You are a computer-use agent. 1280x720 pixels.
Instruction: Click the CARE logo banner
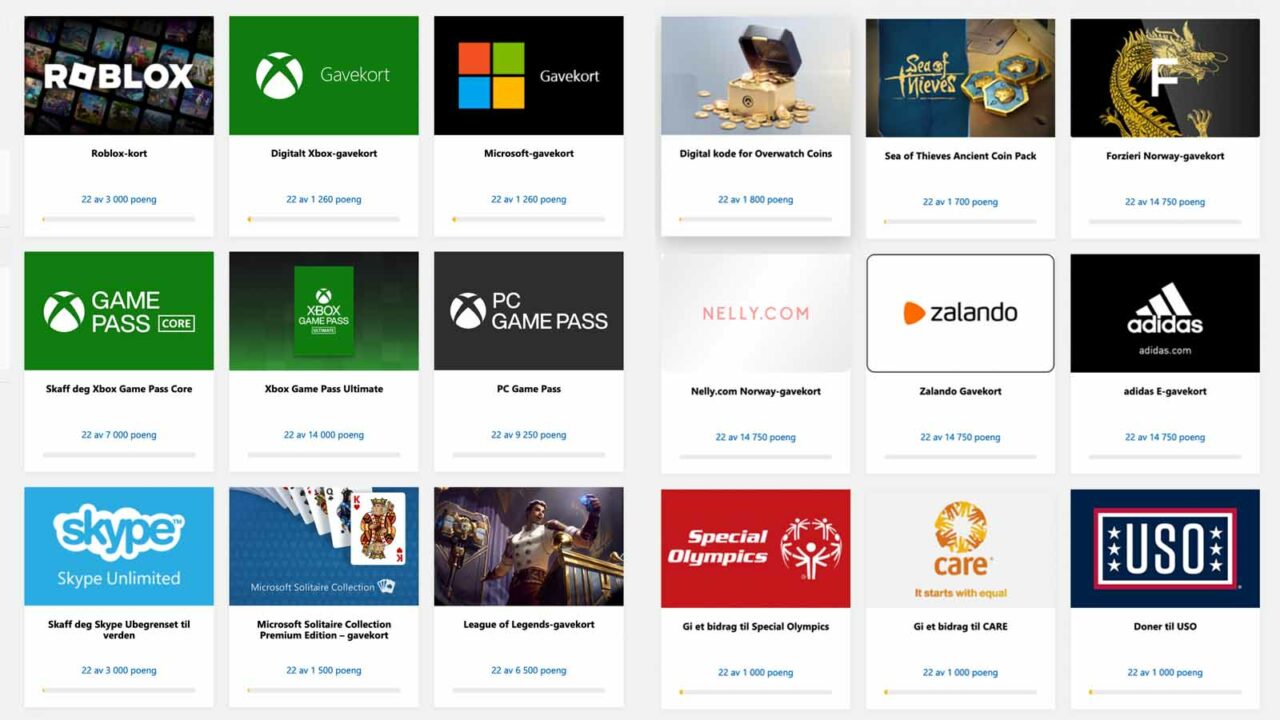click(x=960, y=548)
